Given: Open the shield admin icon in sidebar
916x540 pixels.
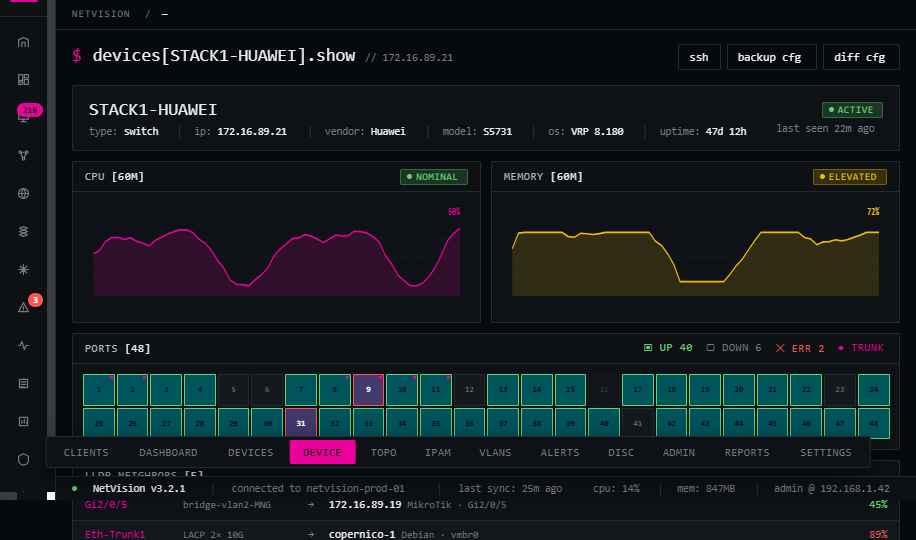Looking at the screenshot, I should (23, 459).
